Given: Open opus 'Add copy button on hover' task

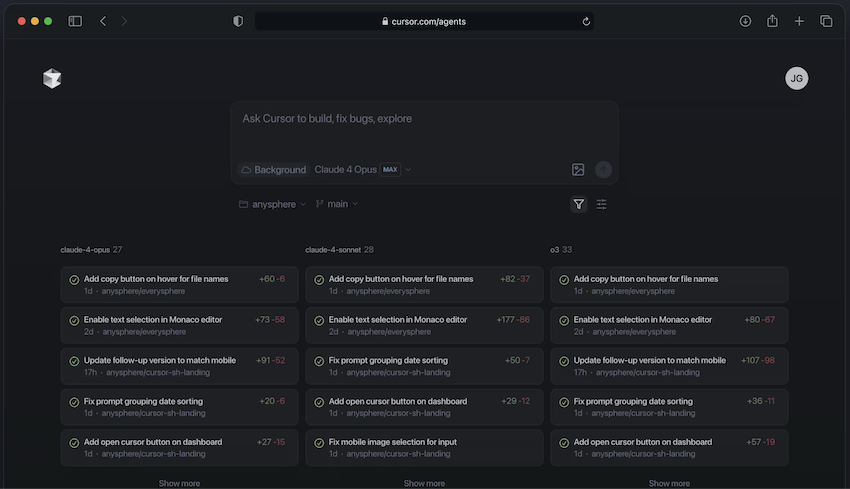Looking at the screenshot, I should 179,285.
